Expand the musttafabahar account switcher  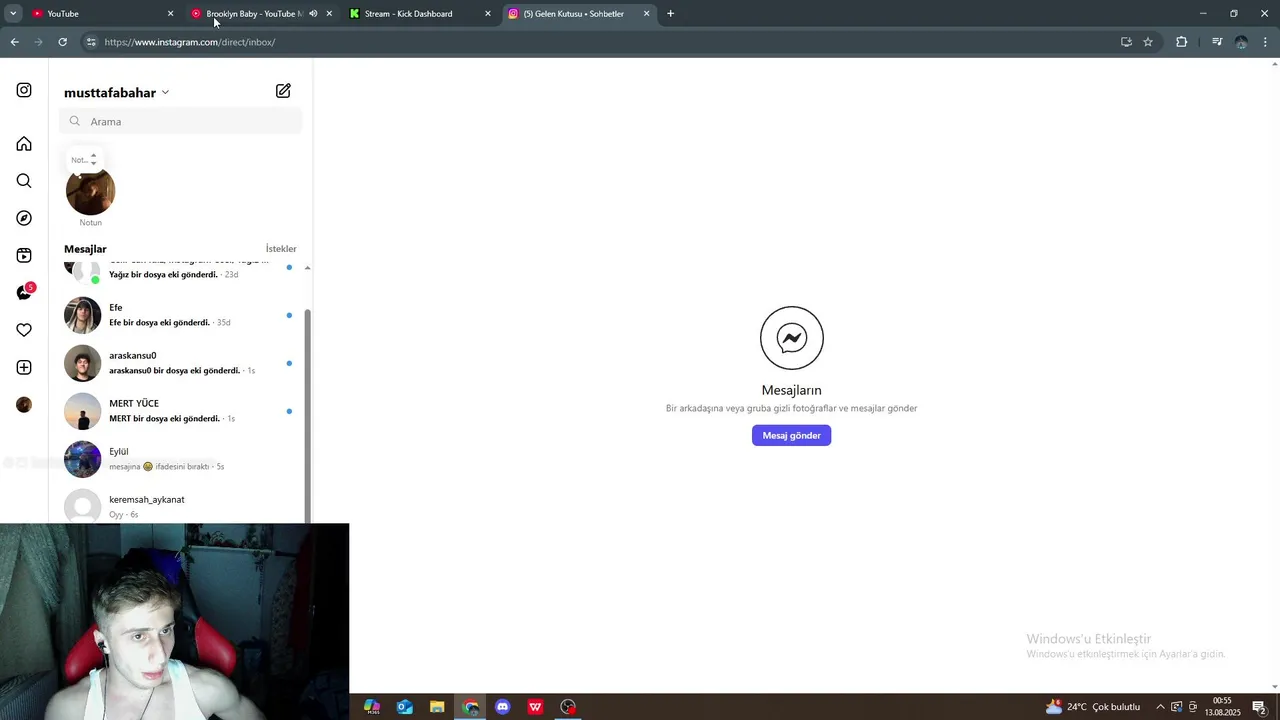(116, 92)
